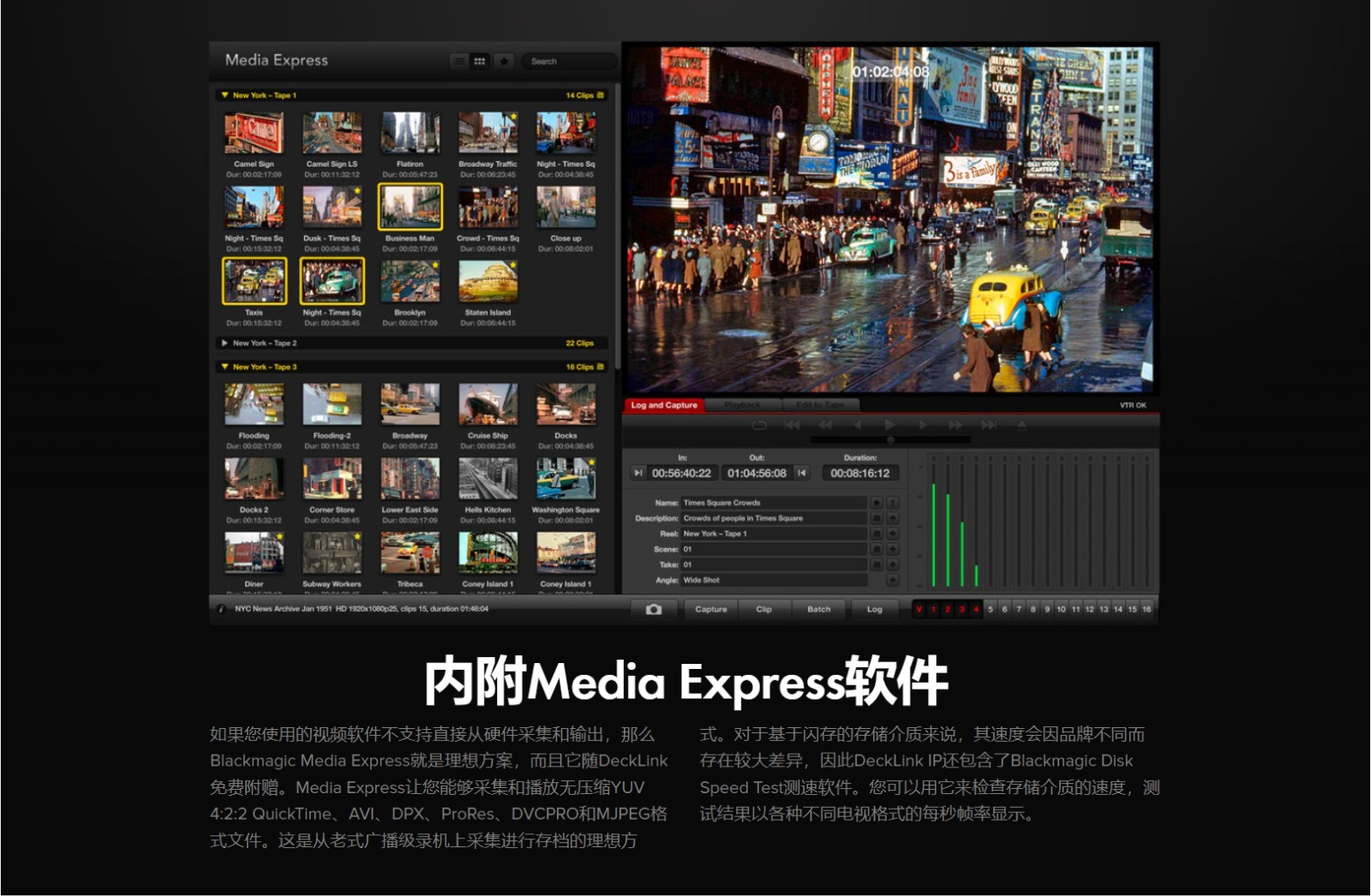Toggle audio channel 2
The height and width of the screenshot is (896, 1371).
(x=948, y=609)
